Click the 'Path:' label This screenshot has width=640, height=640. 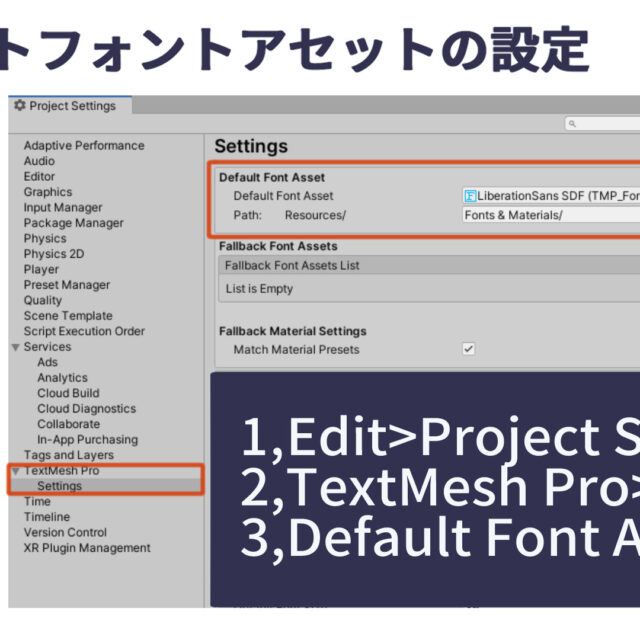pos(247,215)
